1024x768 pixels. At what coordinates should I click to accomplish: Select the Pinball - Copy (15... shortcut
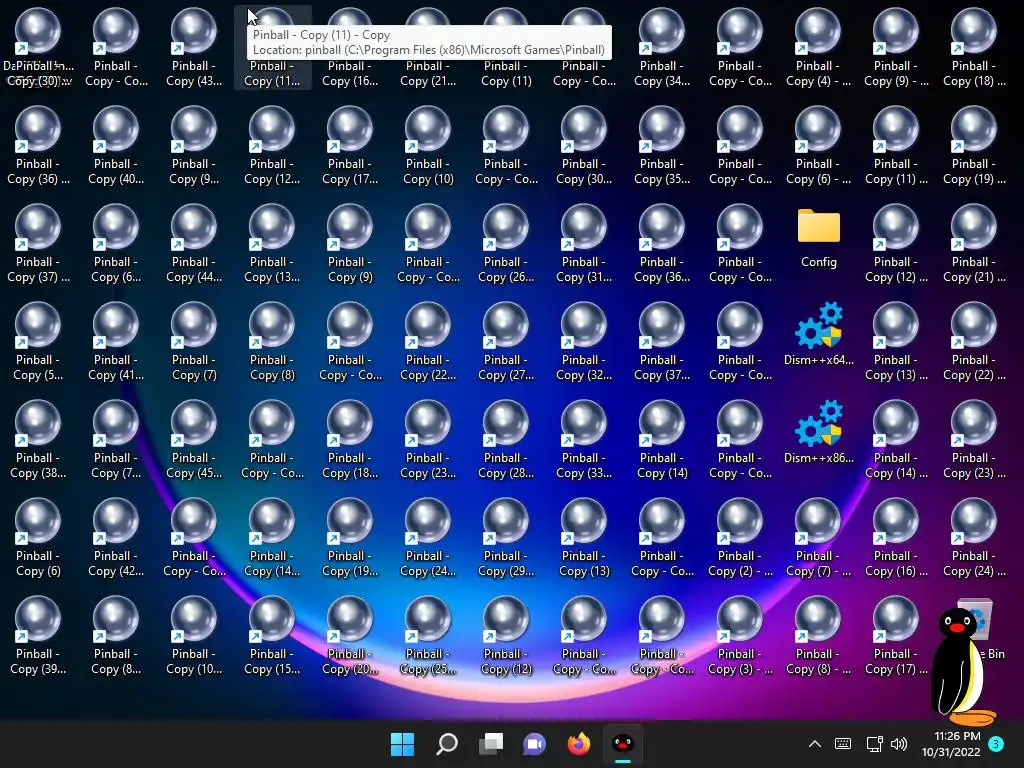pos(272,636)
